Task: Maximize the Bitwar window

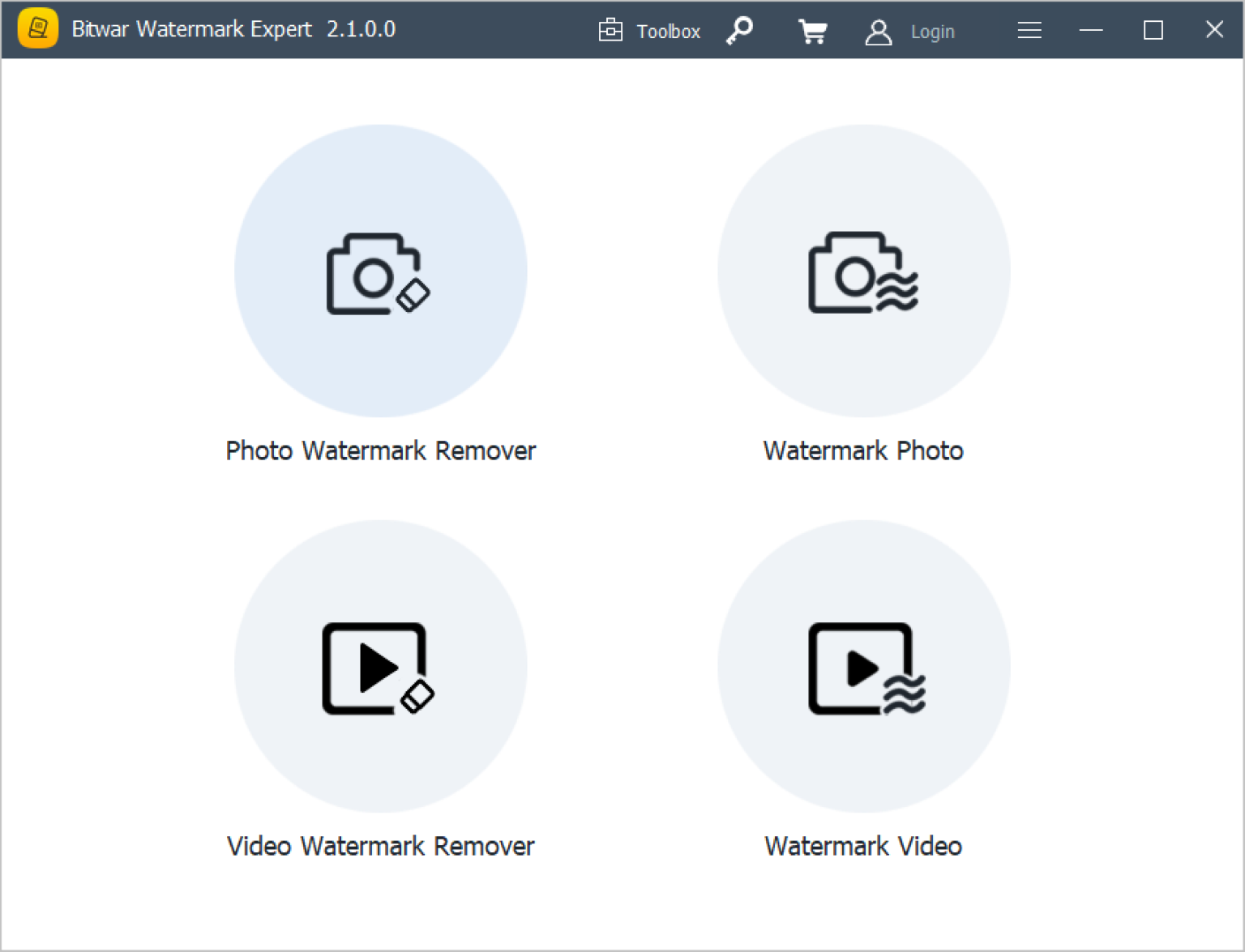Action: click(1153, 30)
